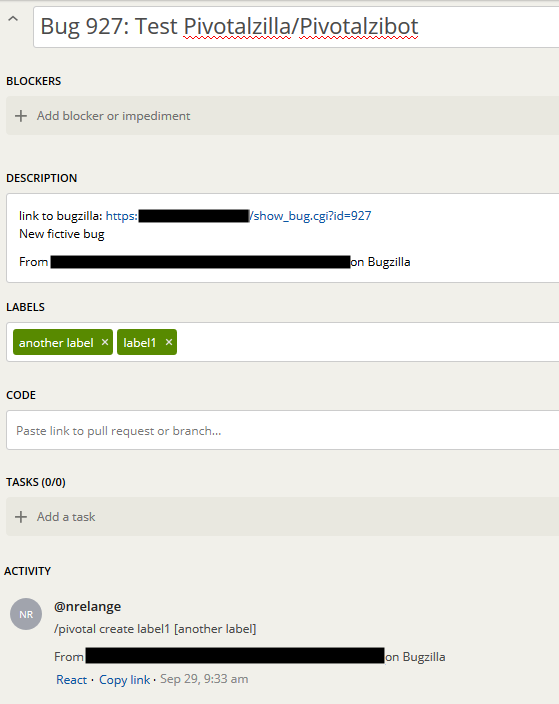Screen dimensions: 559x704
Task: Click the LABELS section heading
Action: click(x=26, y=307)
